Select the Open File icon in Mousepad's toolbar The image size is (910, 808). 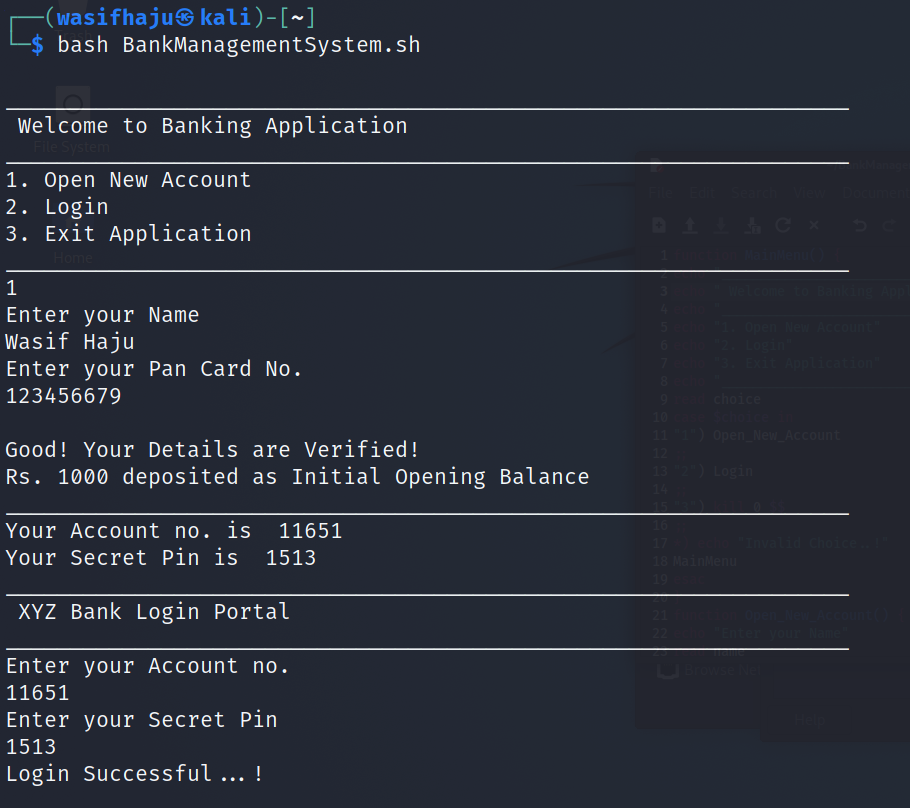[x=690, y=225]
